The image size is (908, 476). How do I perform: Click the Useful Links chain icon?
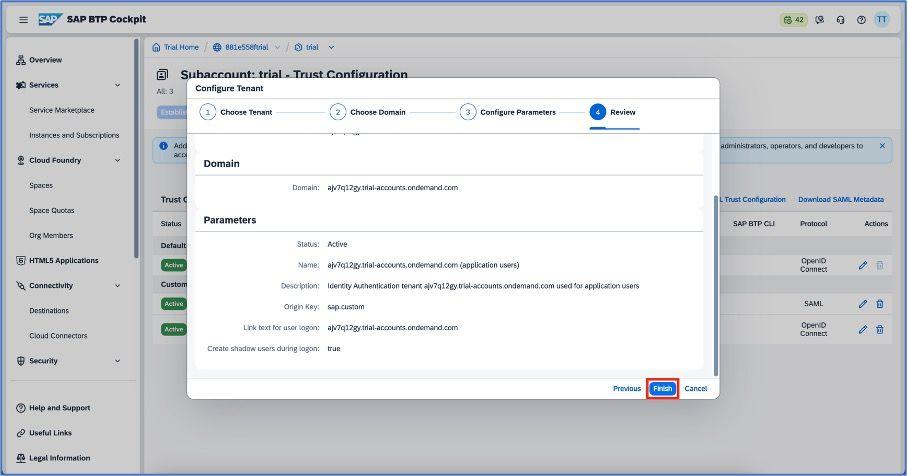(21, 433)
